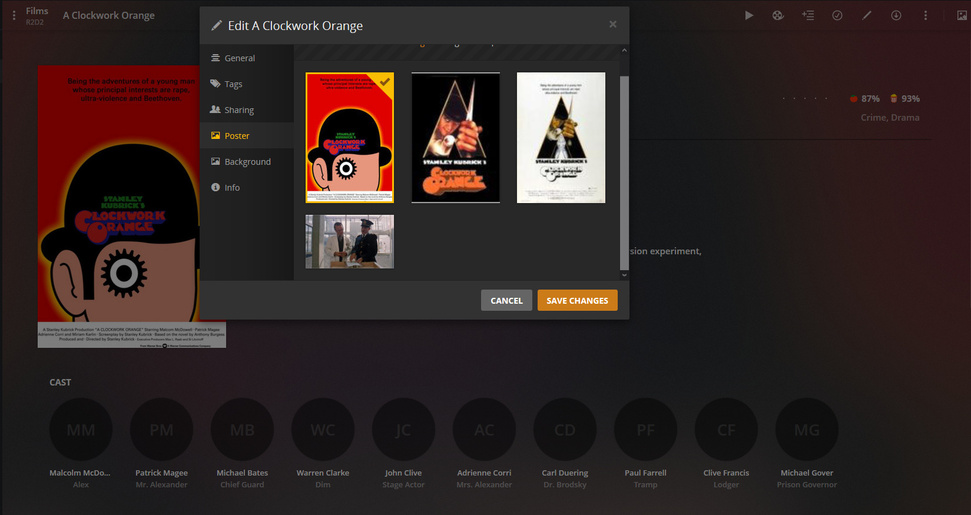Click the CF avatar for Clive Francis

tap(726, 430)
